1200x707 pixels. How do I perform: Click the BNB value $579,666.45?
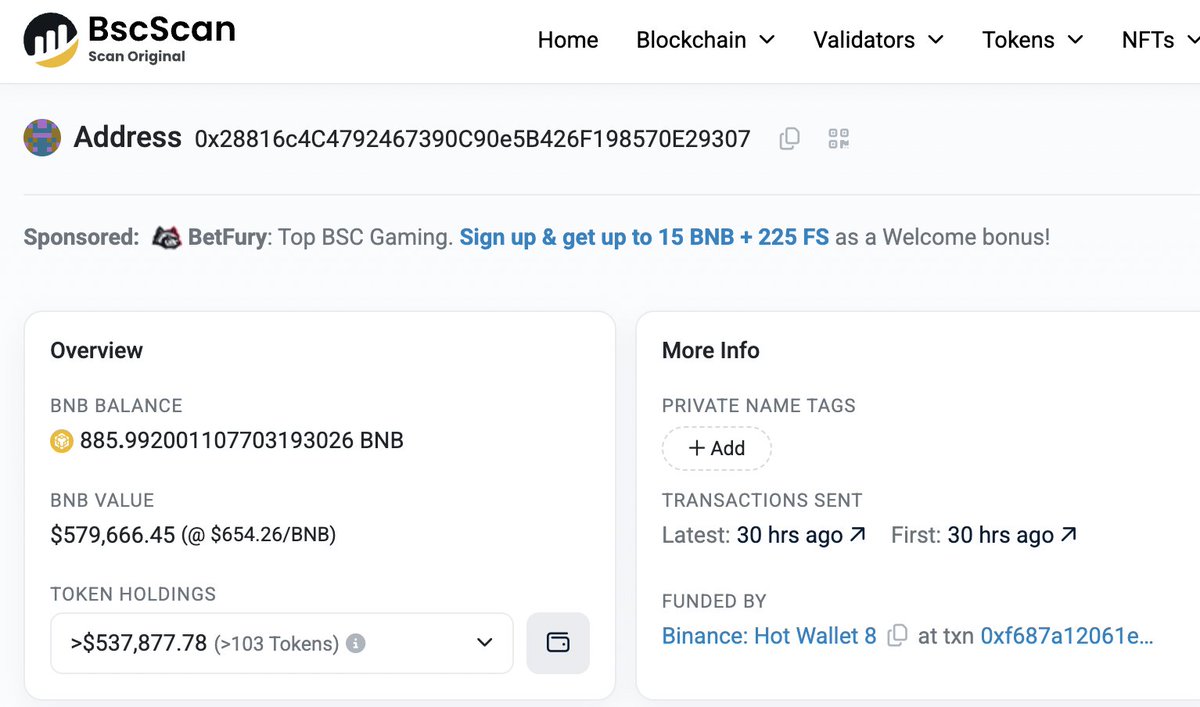click(113, 535)
